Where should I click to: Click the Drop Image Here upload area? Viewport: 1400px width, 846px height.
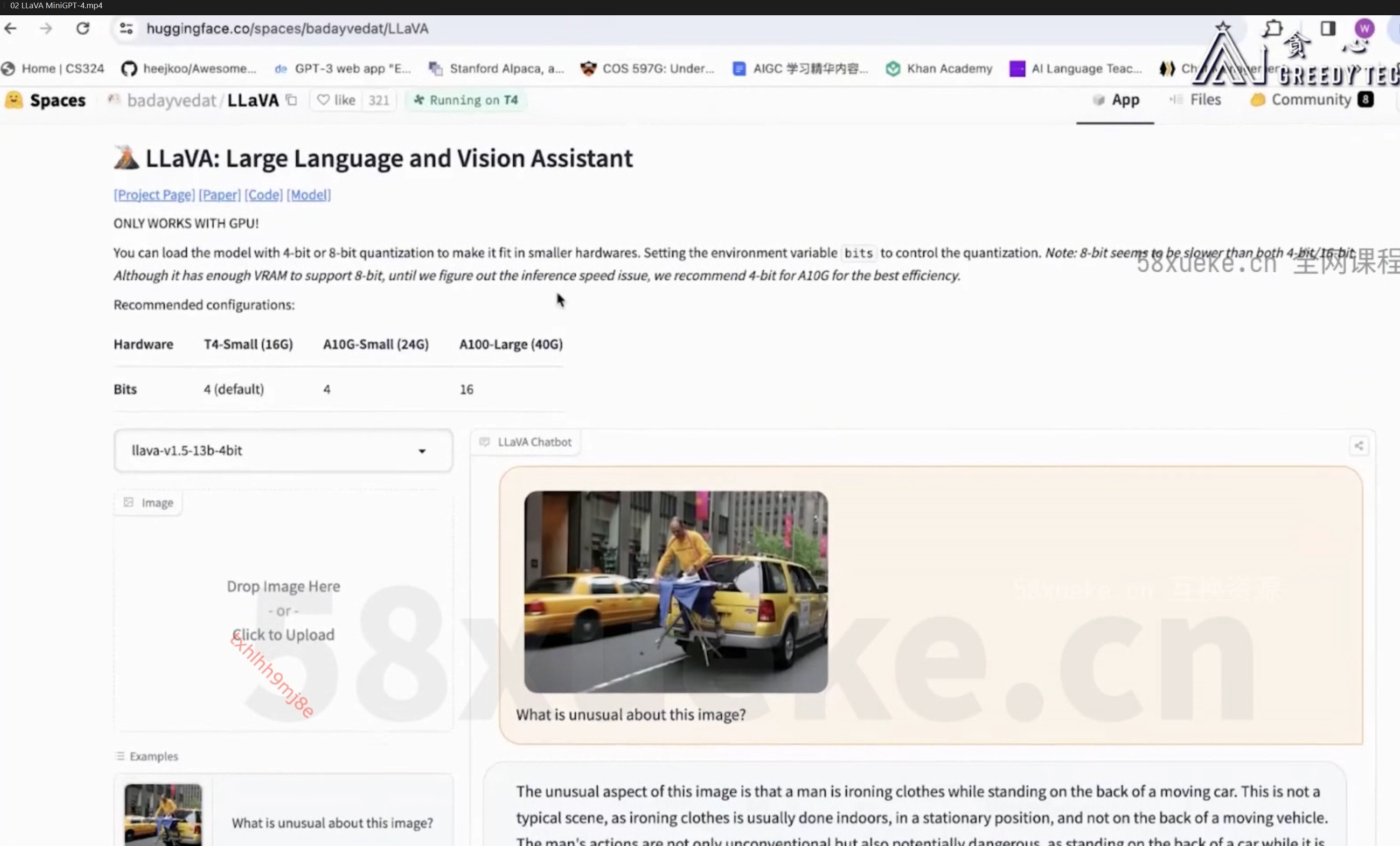click(283, 611)
